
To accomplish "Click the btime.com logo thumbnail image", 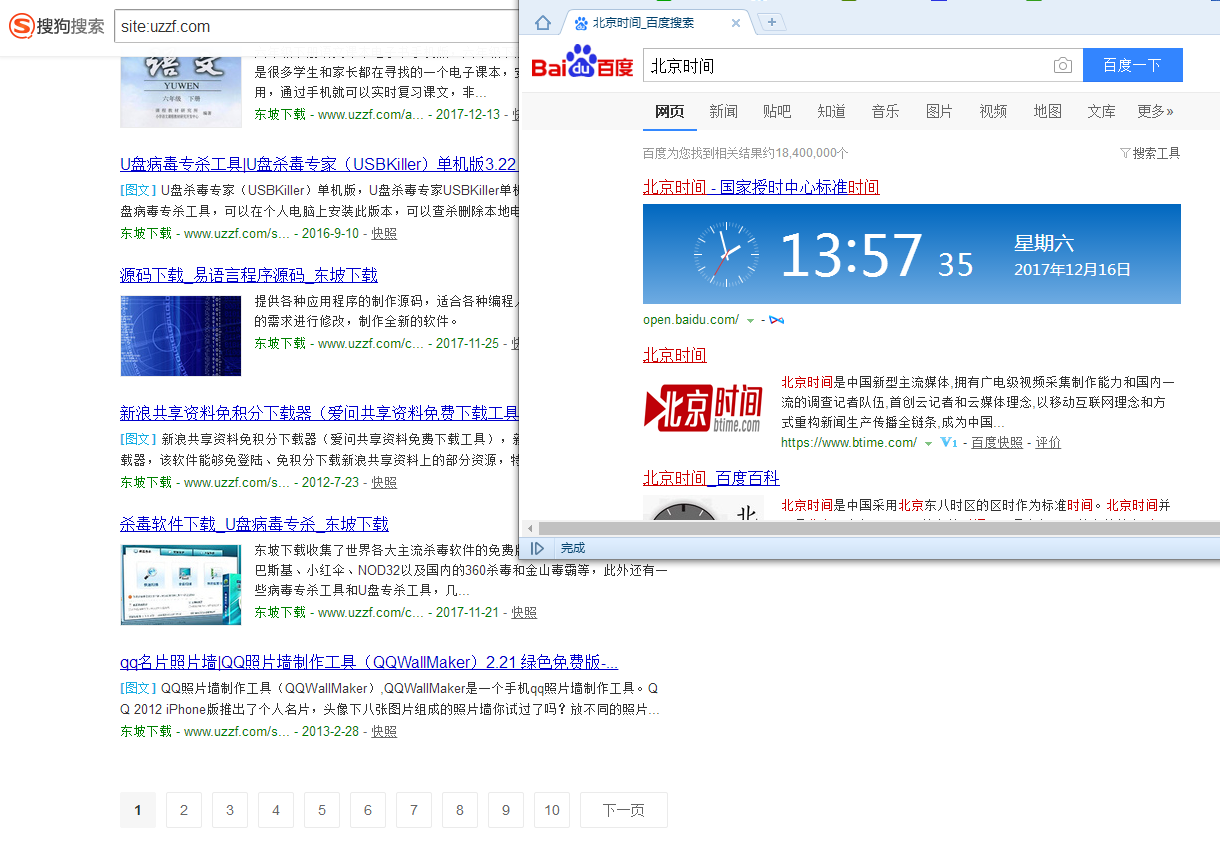I will pos(703,409).
